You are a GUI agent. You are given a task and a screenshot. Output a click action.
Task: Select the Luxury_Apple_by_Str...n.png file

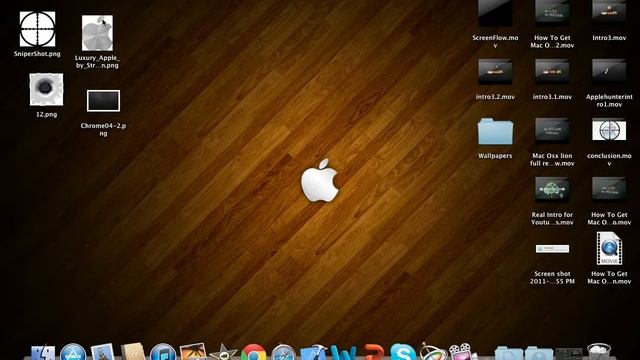pos(97,33)
